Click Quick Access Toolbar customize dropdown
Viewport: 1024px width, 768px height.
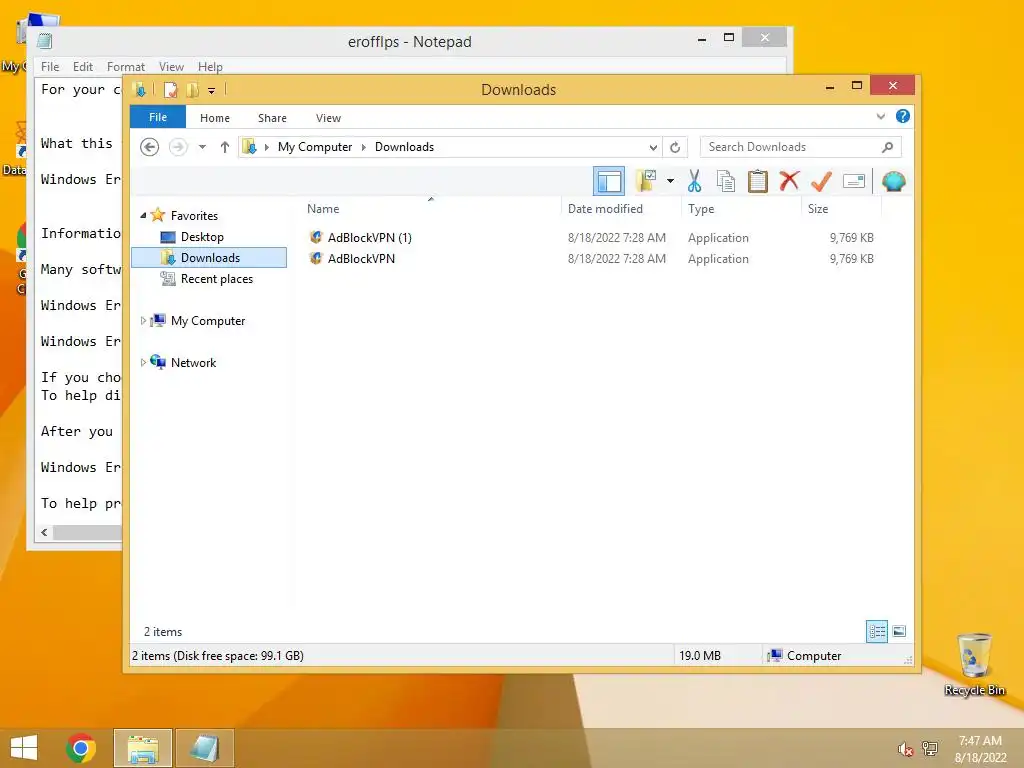[x=212, y=91]
